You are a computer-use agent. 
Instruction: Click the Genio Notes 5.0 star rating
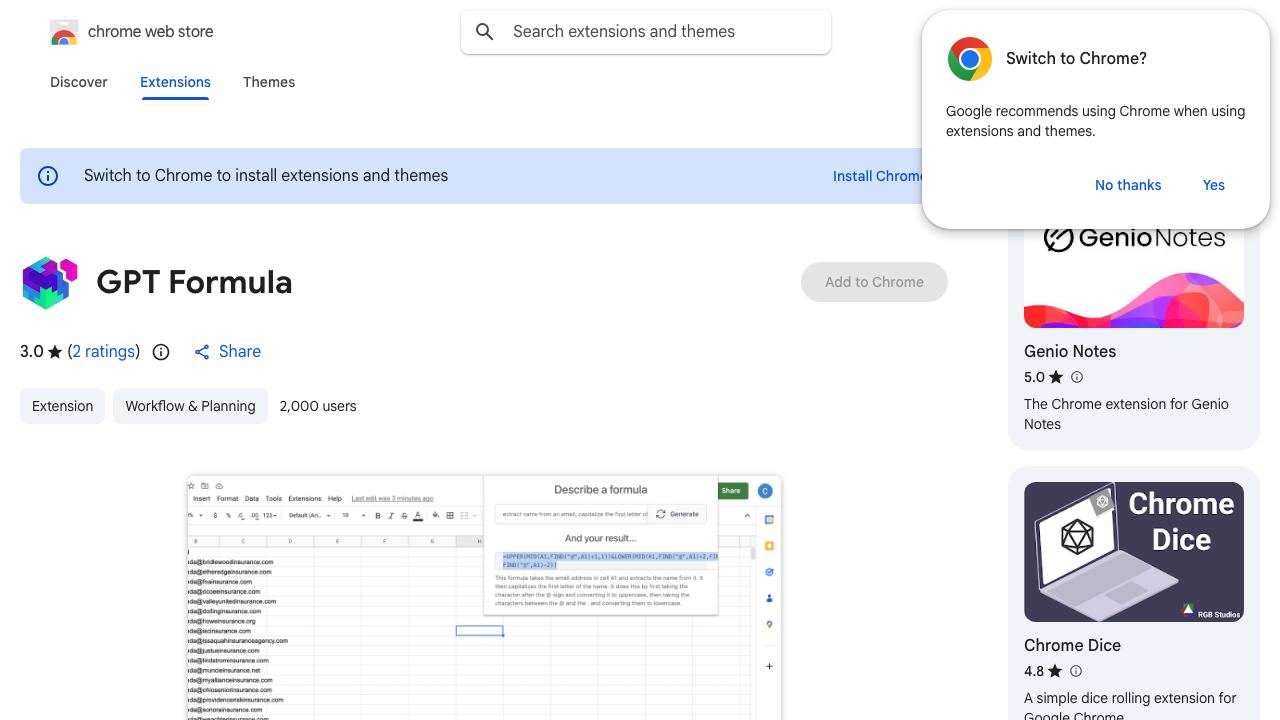[x=1043, y=377]
